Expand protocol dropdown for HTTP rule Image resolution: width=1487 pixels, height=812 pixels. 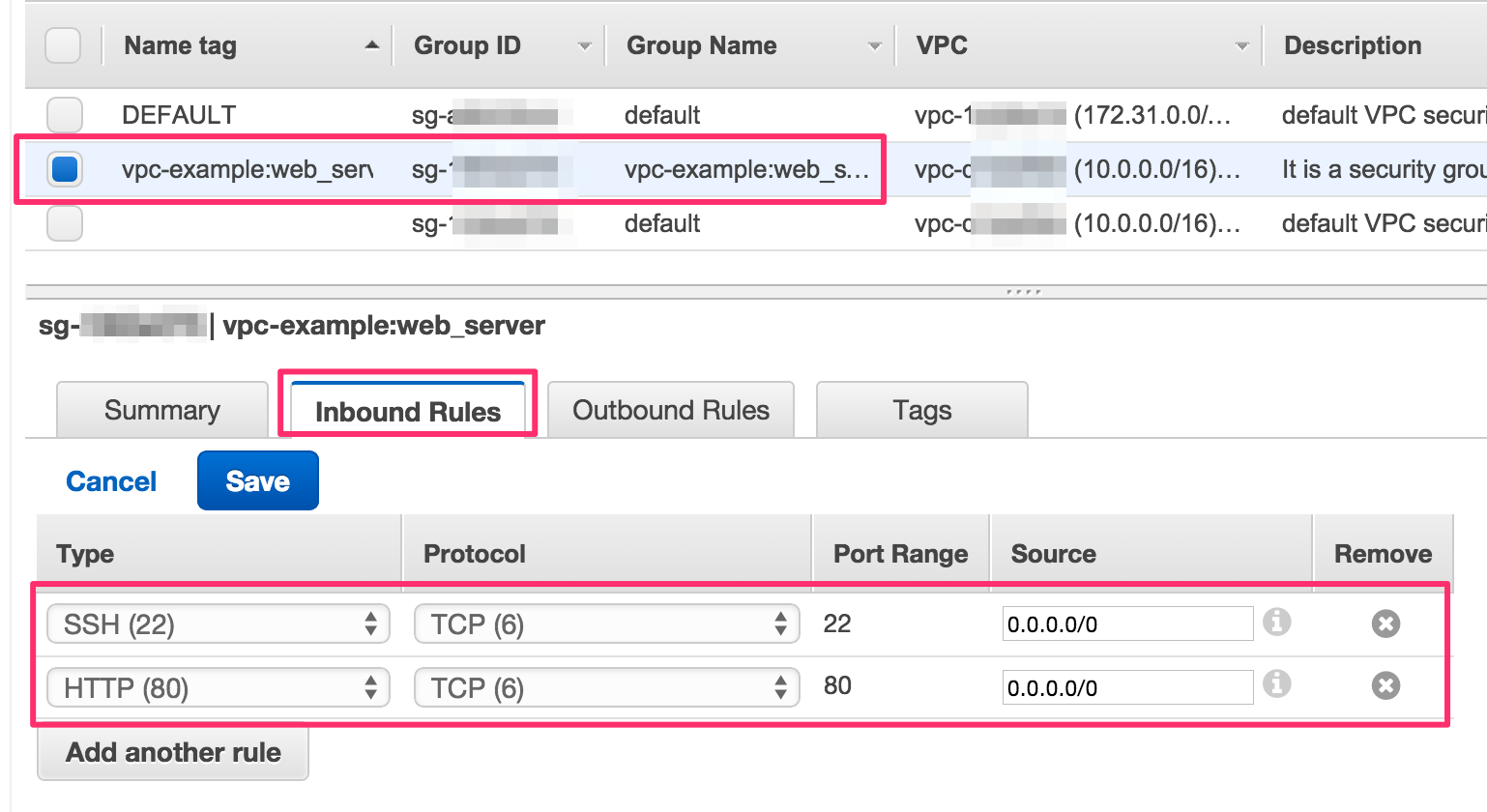point(606,687)
